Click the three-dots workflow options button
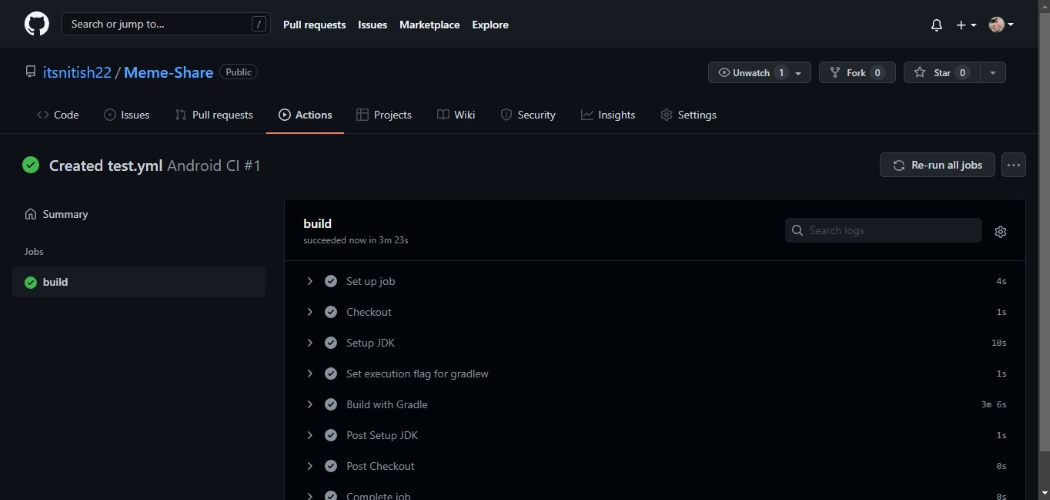This screenshot has width=1050, height=500. pos(1014,165)
